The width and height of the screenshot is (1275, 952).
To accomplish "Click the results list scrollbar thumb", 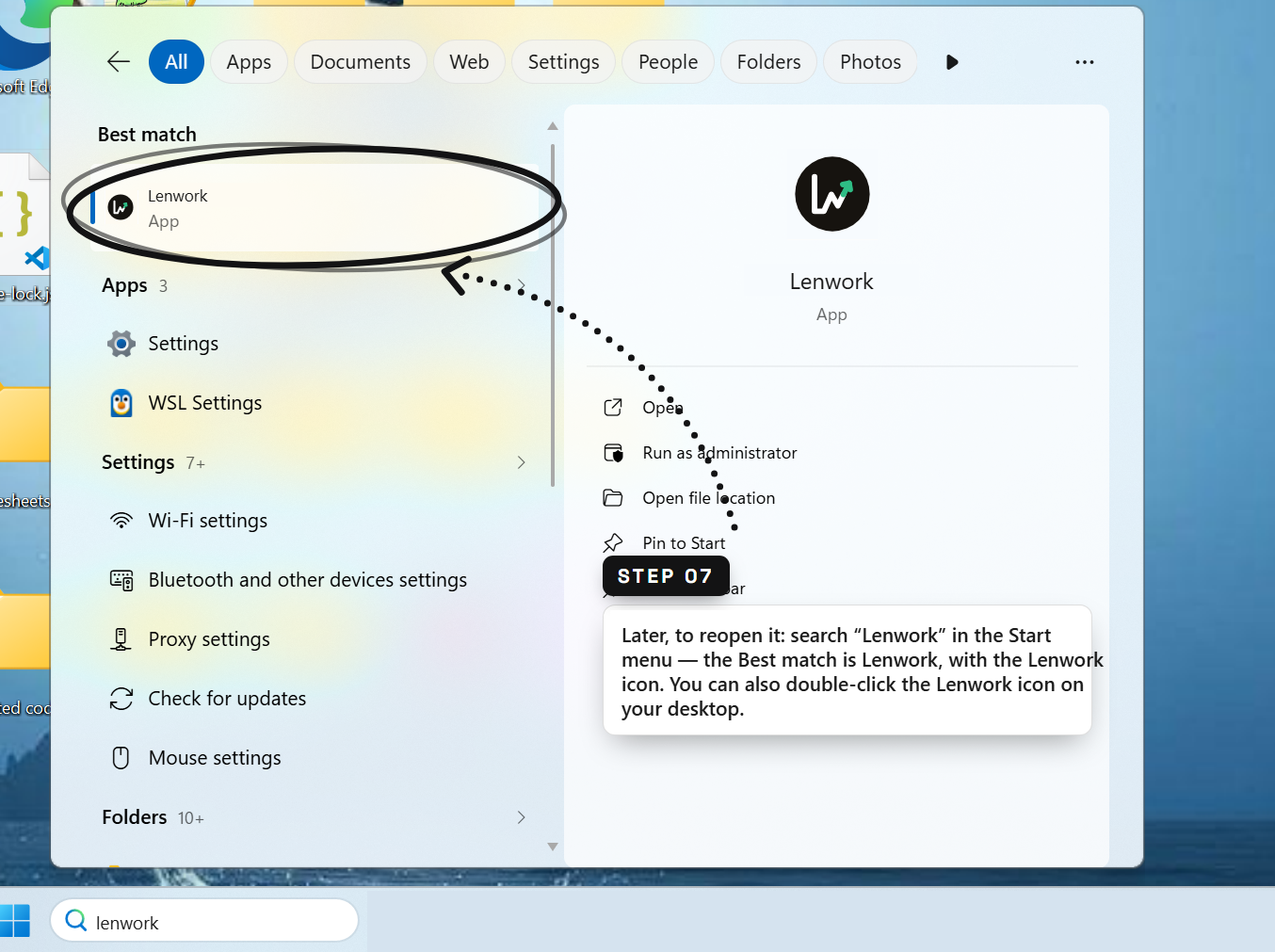I will [x=553, y=315].
